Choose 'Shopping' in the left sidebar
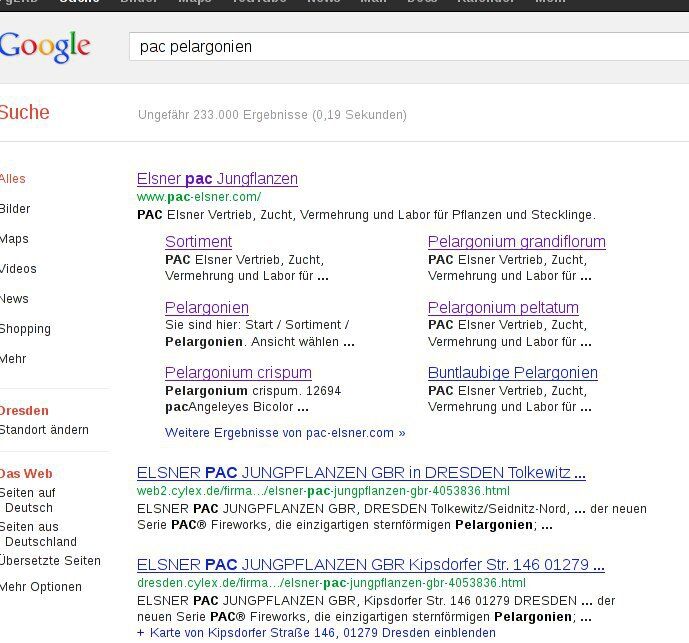 25,329
